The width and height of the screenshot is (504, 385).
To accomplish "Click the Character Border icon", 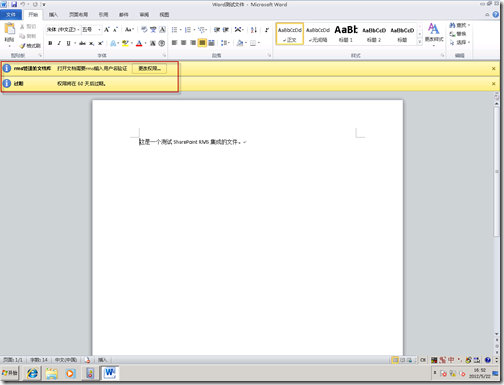I will 162,30.
